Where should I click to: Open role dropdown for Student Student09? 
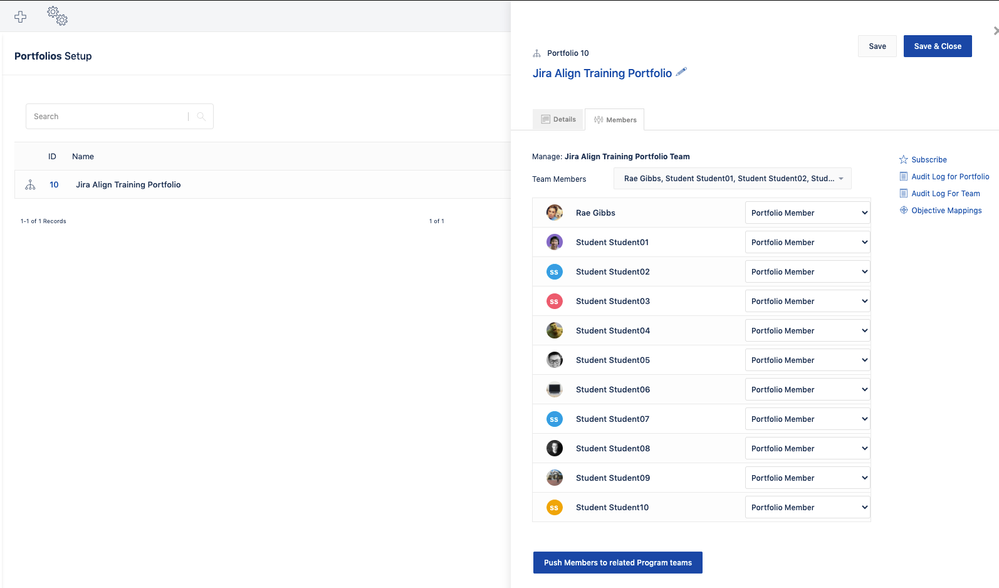pyautogui.click(x=807, y=478)
